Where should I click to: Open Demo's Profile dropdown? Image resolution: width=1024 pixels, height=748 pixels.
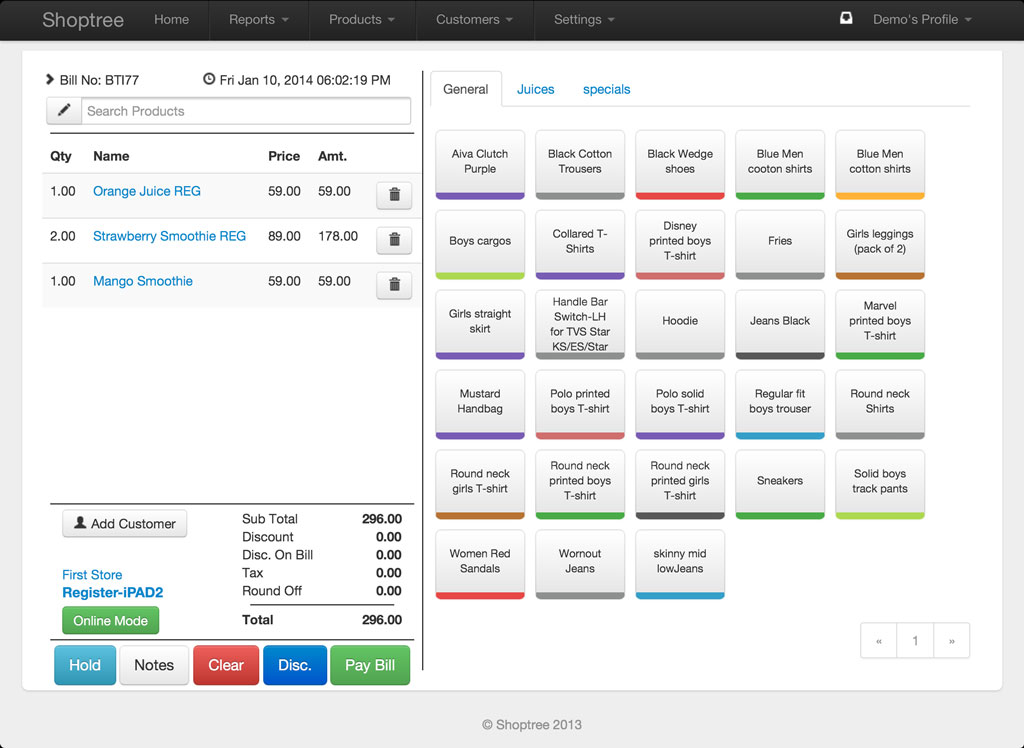click(922, 20)
